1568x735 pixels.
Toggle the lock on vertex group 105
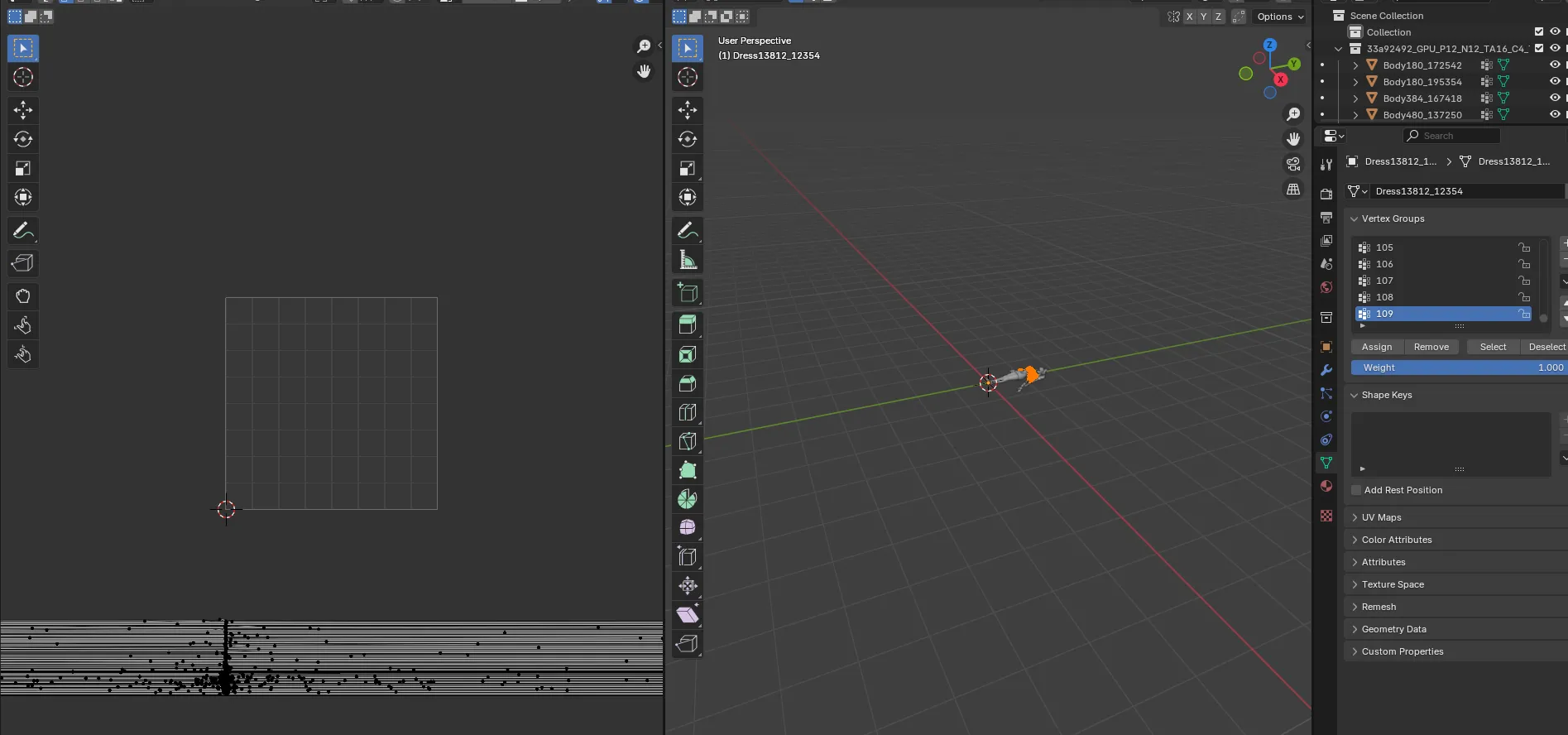(x=1524, y=247)
